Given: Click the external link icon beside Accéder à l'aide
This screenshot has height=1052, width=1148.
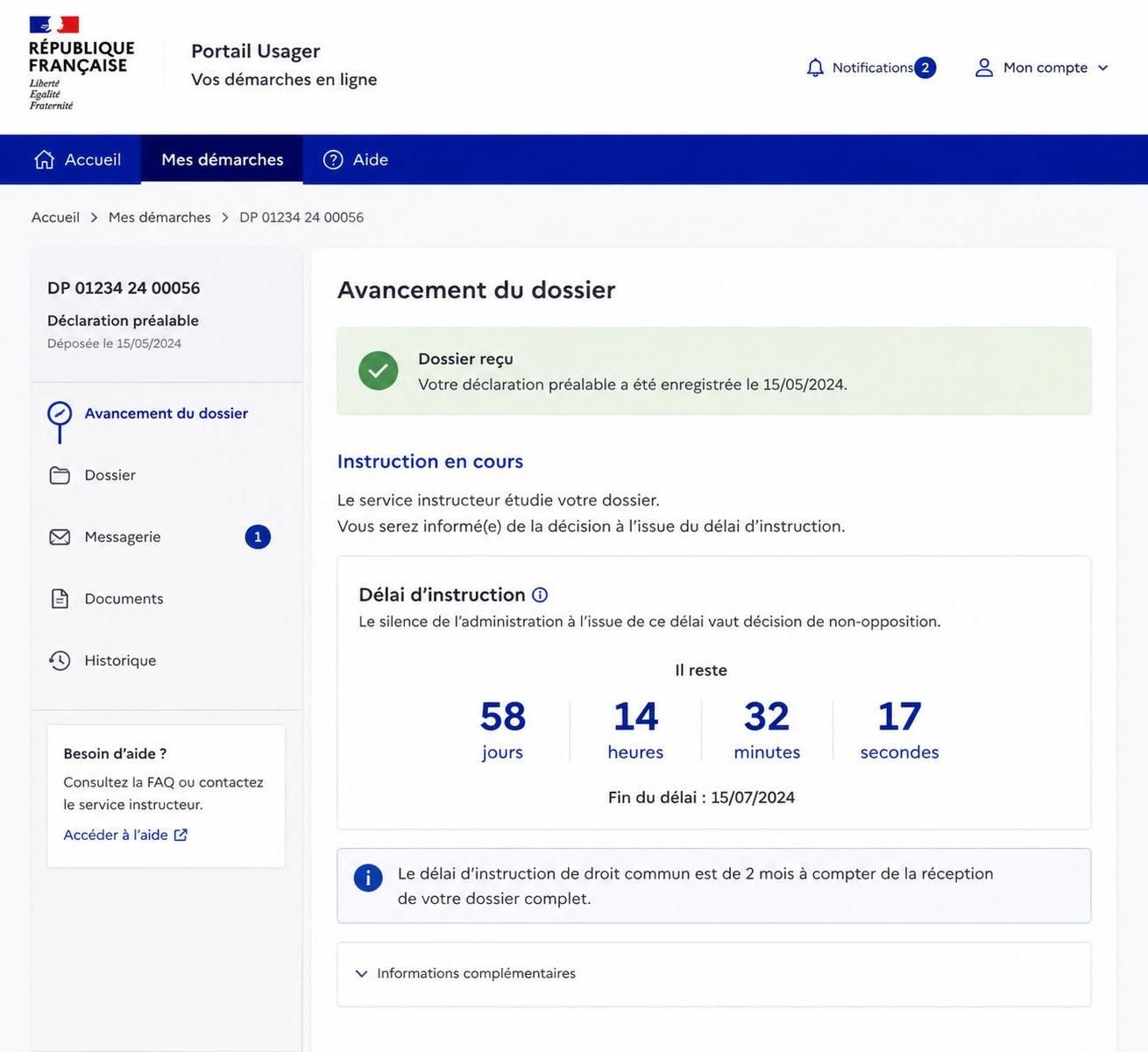Looking at the screenshot, I should point(181,835).
